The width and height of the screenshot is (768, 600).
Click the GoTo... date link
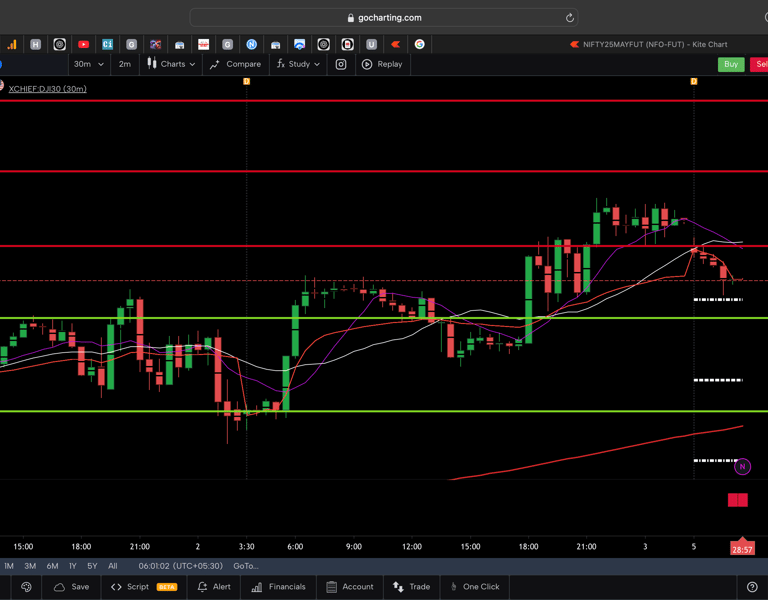tap(246, 566)
